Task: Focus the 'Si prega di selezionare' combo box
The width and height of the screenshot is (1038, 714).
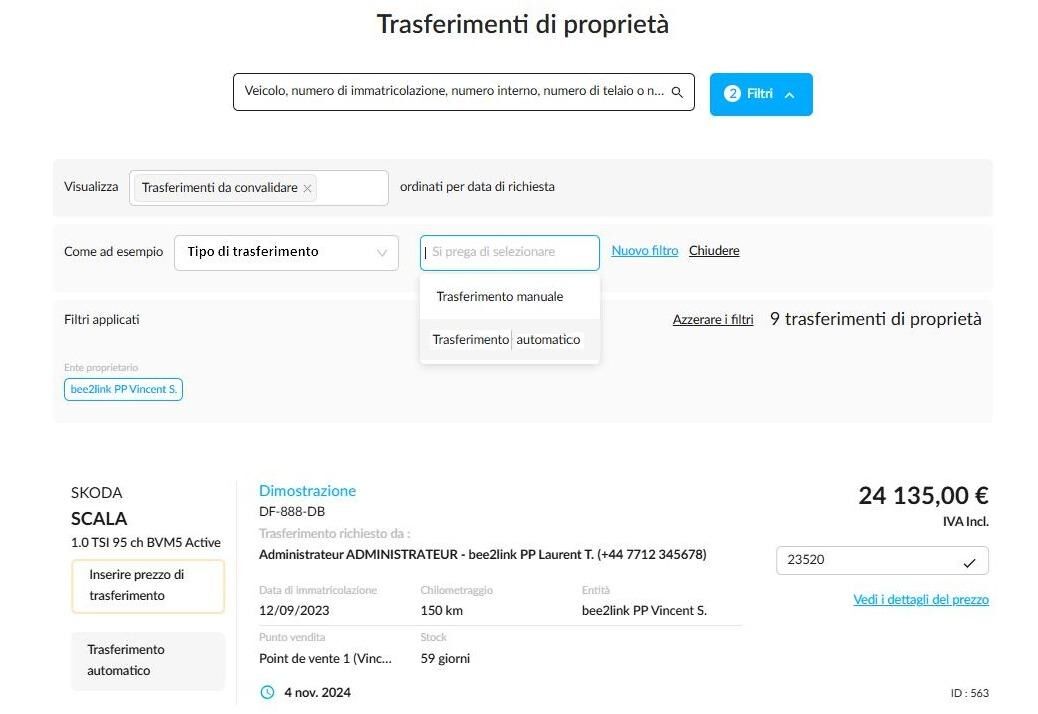Action: tap(510, 253)
